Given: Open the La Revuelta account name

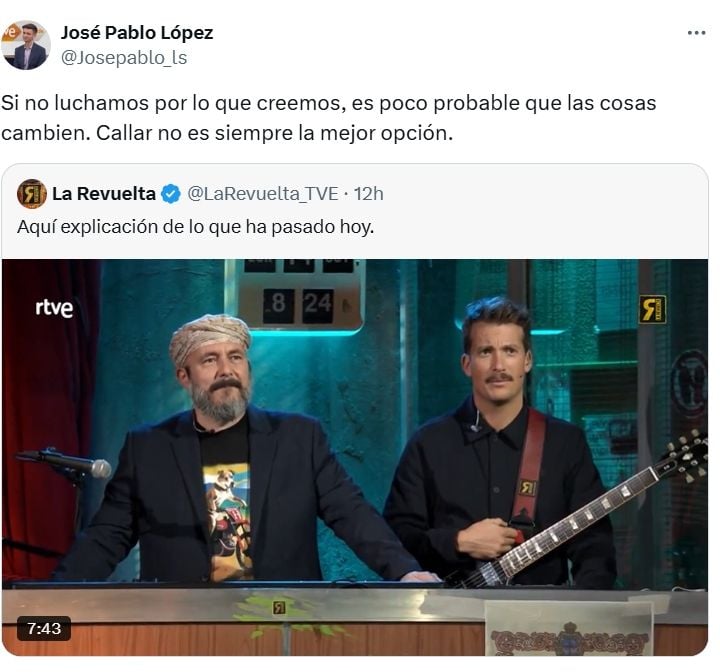Looking at the screenshot, I should click(x=104, y=193).
